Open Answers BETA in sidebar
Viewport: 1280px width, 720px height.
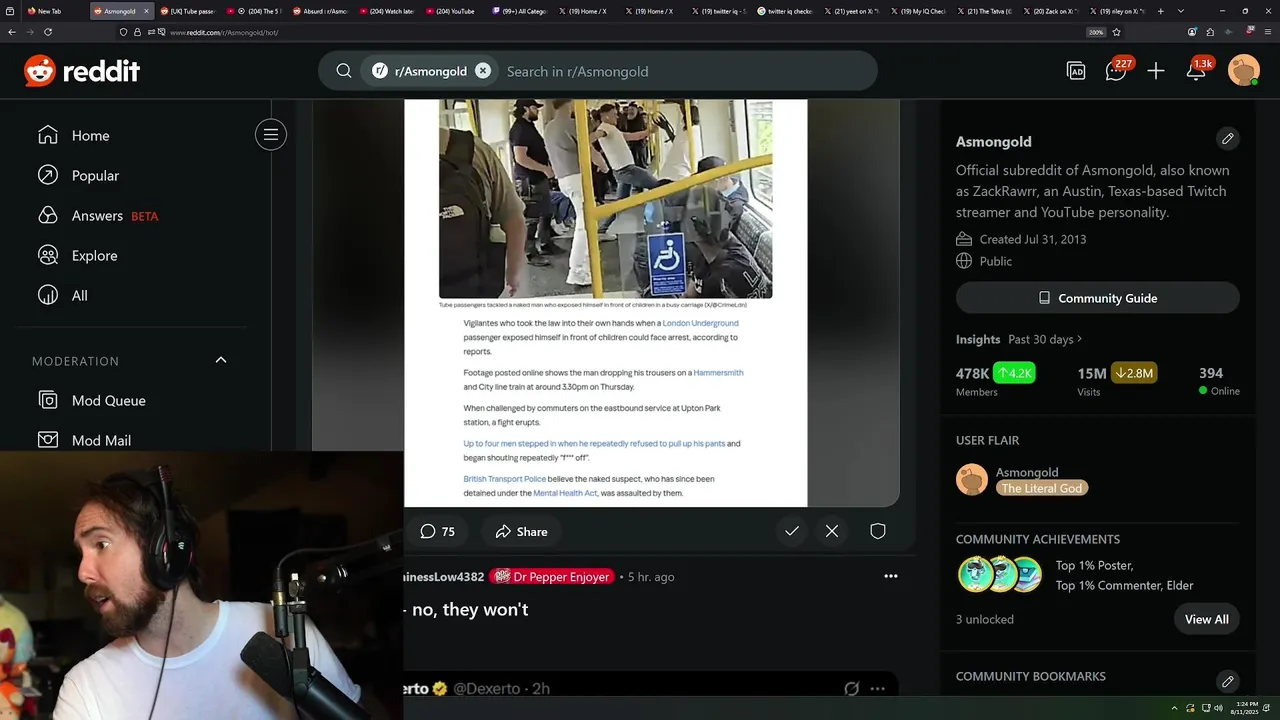(98, 215)
